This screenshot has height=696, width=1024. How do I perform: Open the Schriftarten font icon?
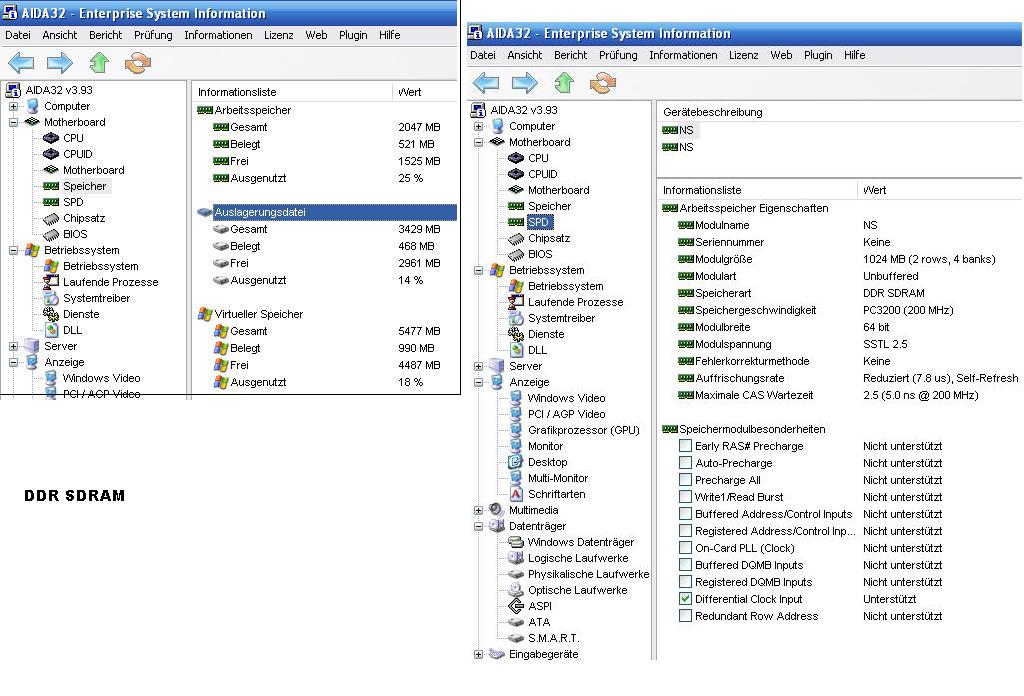[x=516, y=494]
